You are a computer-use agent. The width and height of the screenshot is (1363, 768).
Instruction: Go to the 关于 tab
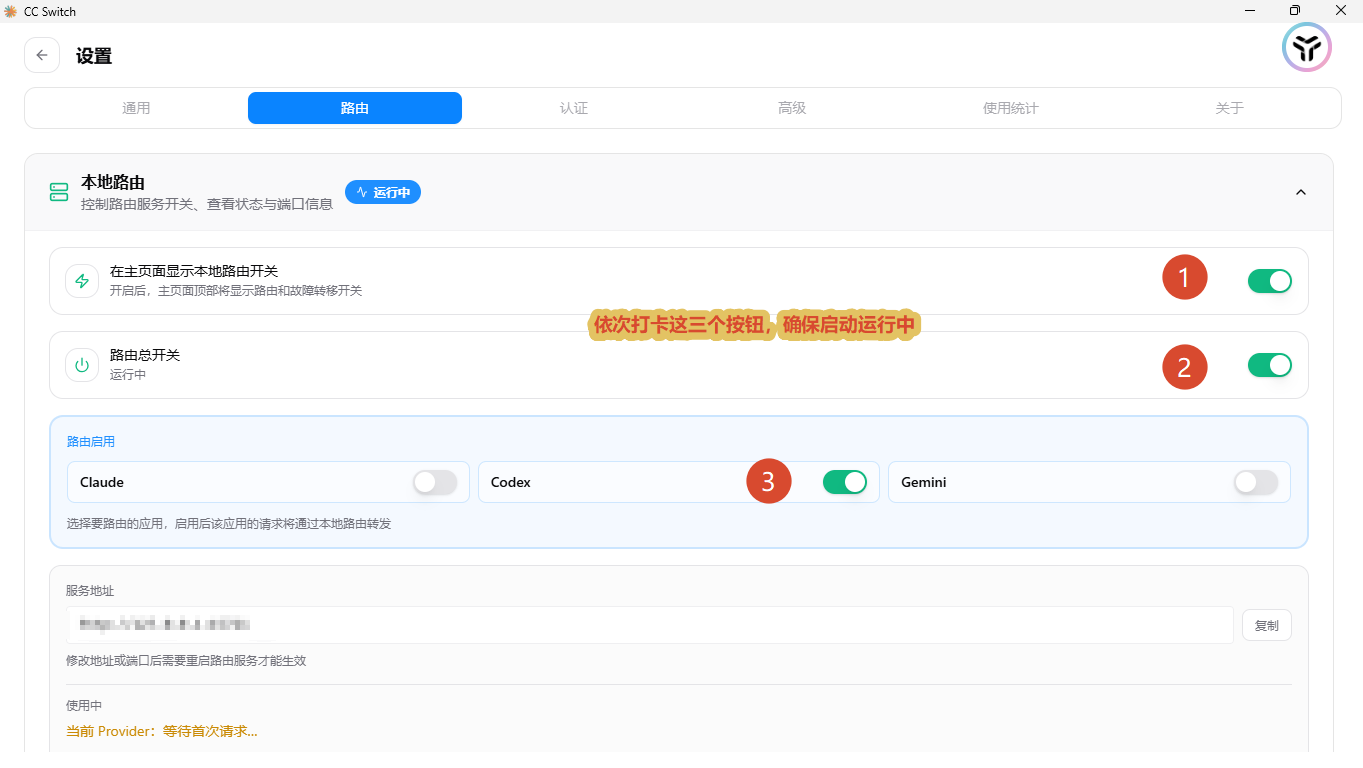pyautogui.click(x=1229, y=108)
